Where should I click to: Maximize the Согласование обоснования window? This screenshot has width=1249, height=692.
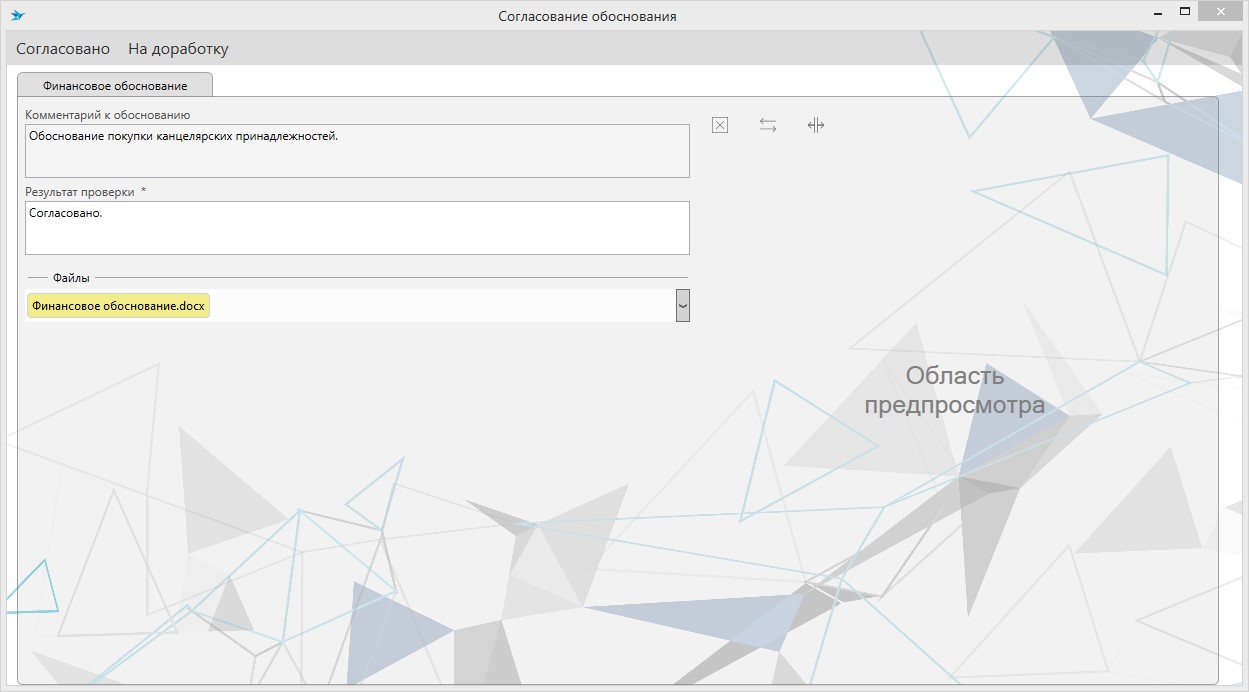(x=1185, y=12)
